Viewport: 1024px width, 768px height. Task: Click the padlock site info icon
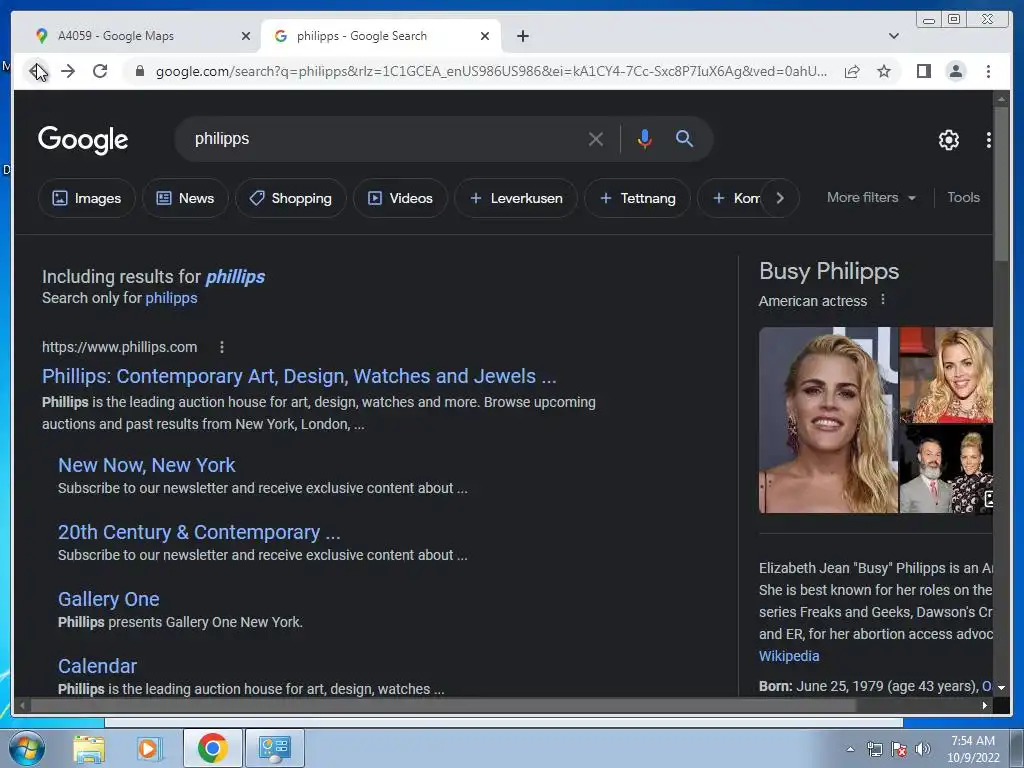coord(140,71)
